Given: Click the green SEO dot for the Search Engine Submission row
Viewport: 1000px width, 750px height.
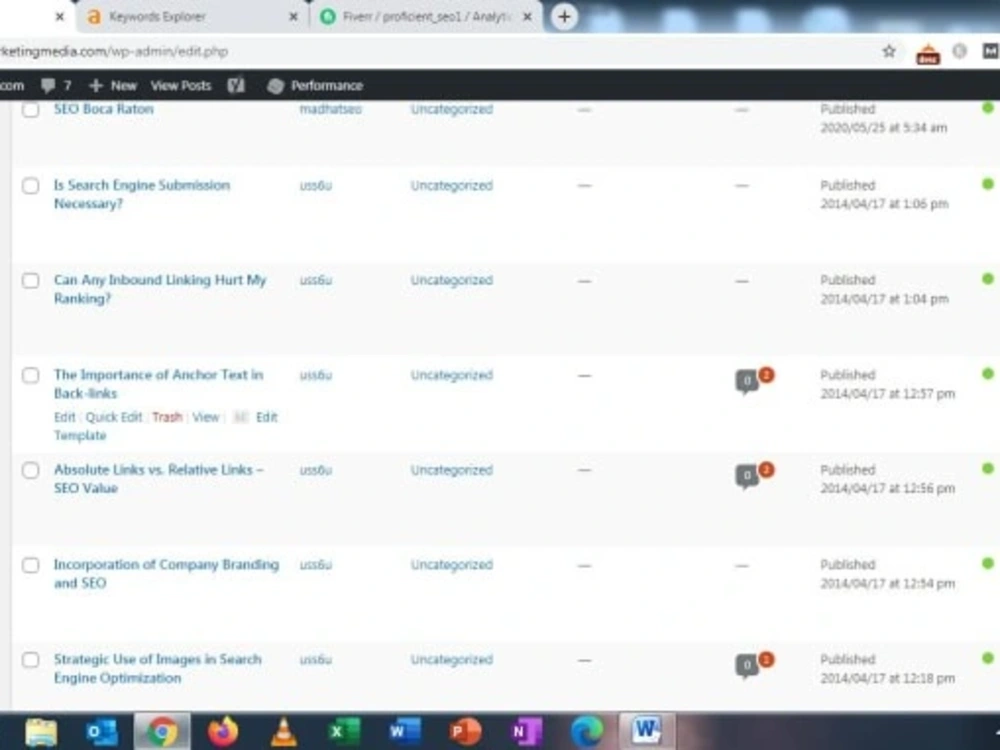Looking at the screenshot, I should pyautogui.click(x=988, y=184).
